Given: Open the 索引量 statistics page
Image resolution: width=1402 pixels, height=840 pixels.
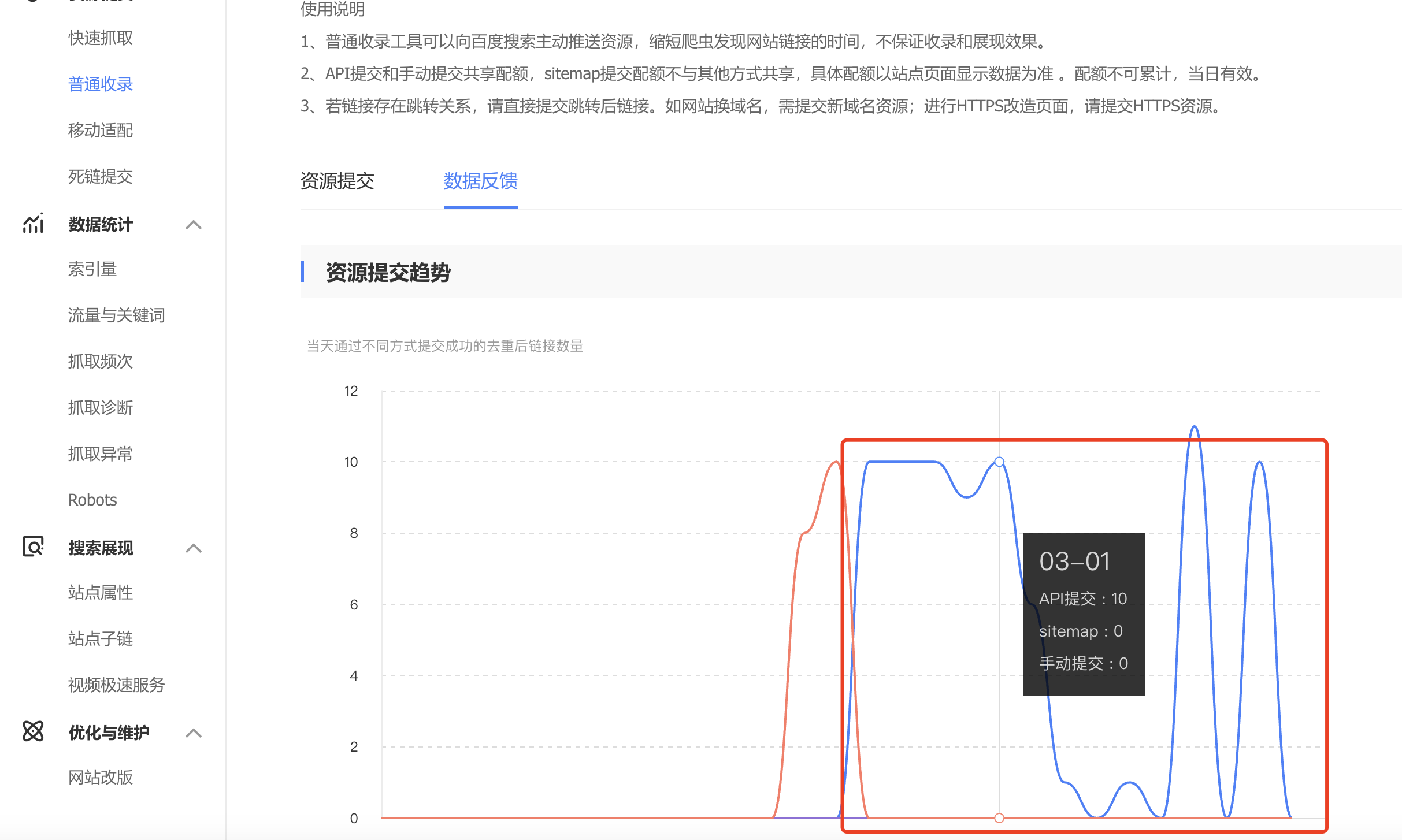Looking at the screenshot, I should [x=92, y=269].
